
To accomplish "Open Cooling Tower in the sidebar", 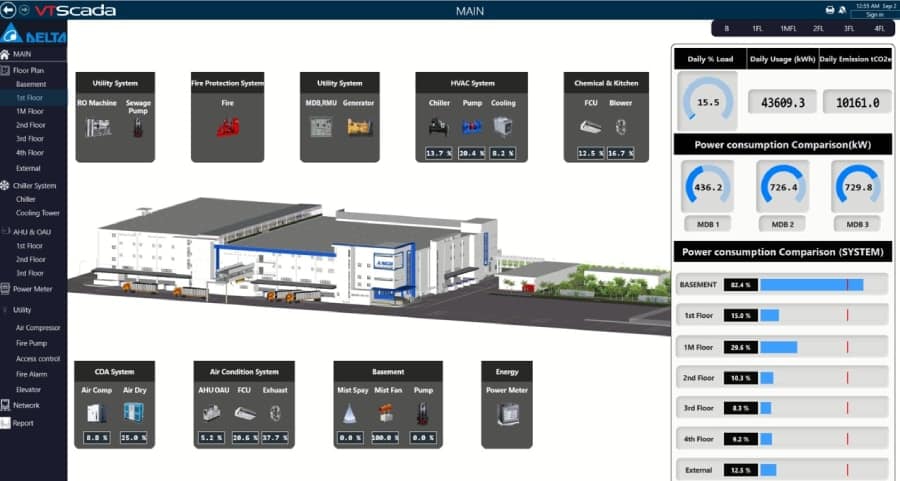I will pyautogui.click(x=38, y=213).
